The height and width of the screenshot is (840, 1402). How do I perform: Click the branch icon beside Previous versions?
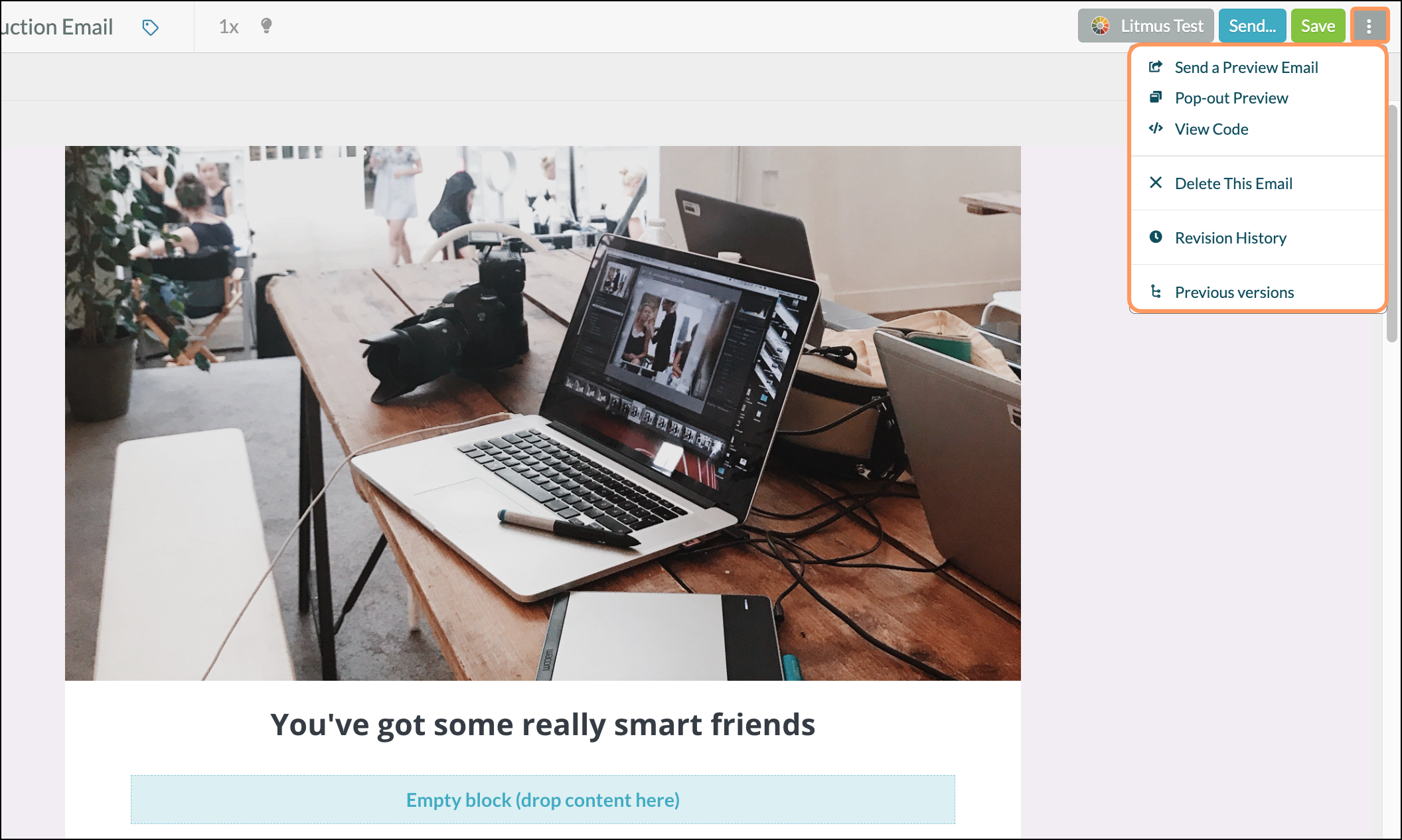pyautogui.click(x=1156, y=291)
